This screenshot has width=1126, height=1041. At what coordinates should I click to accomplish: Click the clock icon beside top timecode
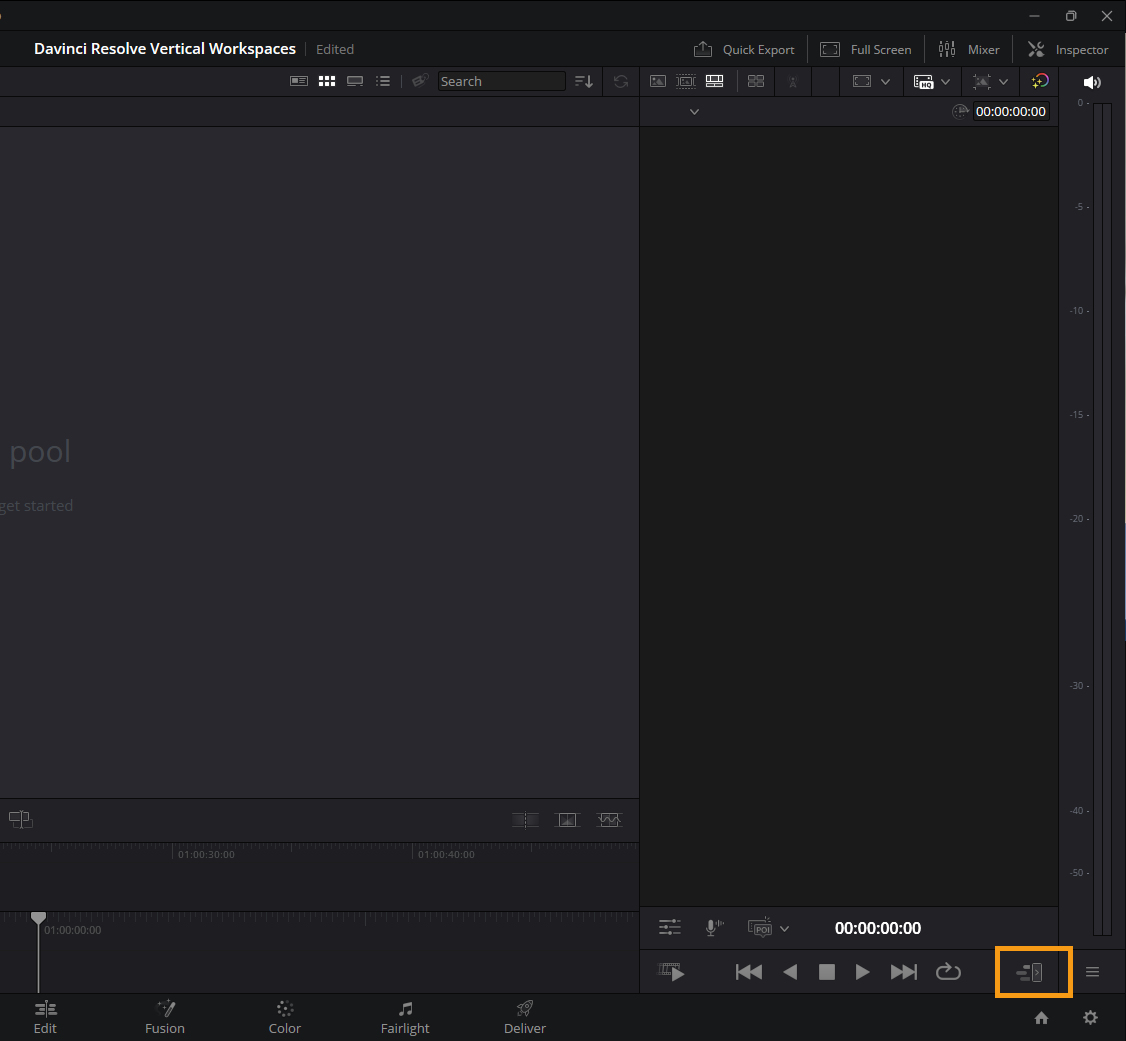tap(960, 111)
